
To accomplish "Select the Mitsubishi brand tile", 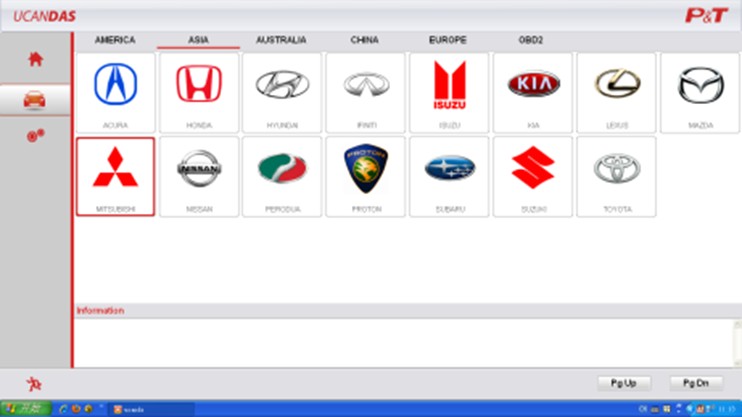I will (x=115, y=177).
